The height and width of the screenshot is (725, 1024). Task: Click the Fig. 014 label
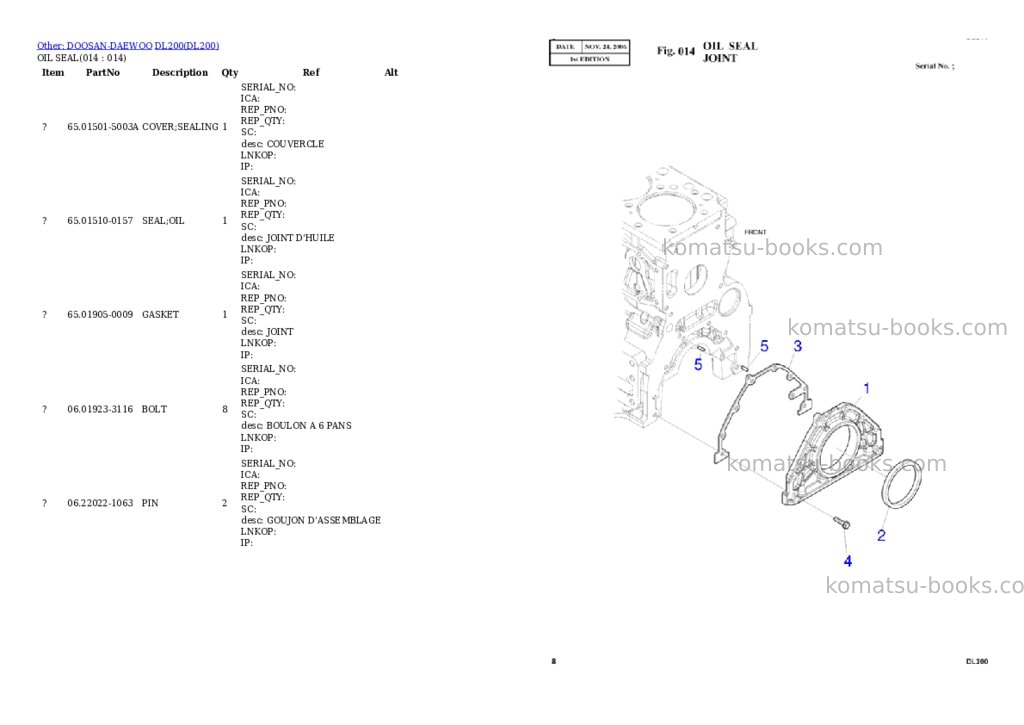pos(676,51)
